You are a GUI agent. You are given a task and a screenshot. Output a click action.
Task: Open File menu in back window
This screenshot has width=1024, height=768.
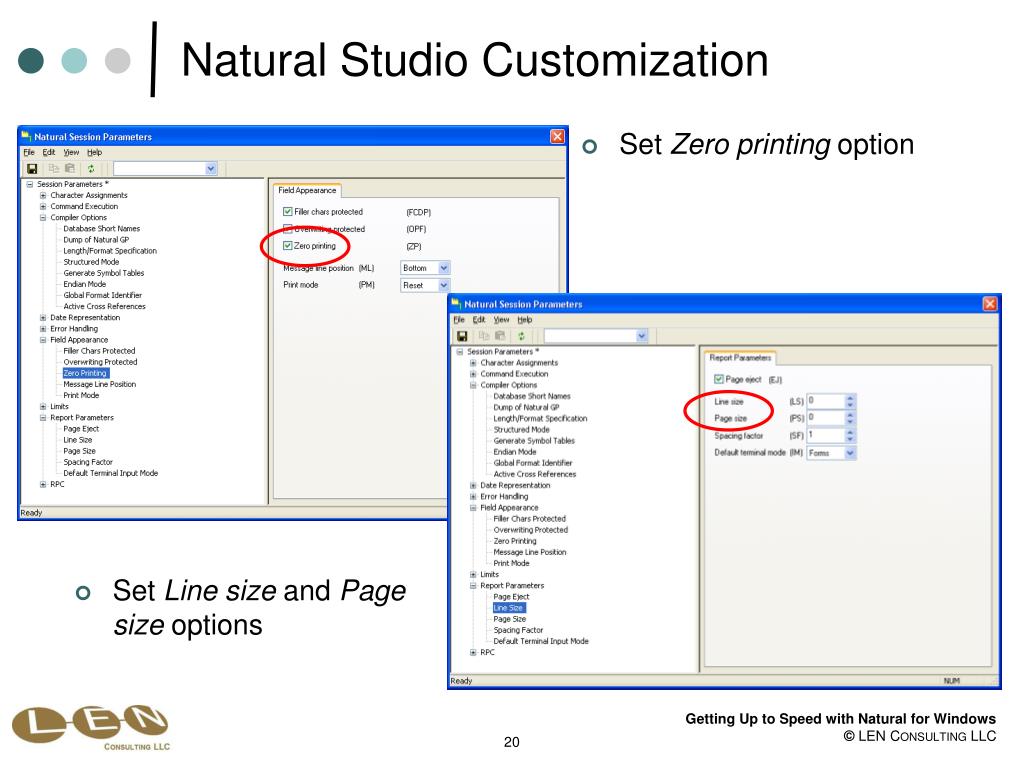pyautogui.click(x=29, y=152)
